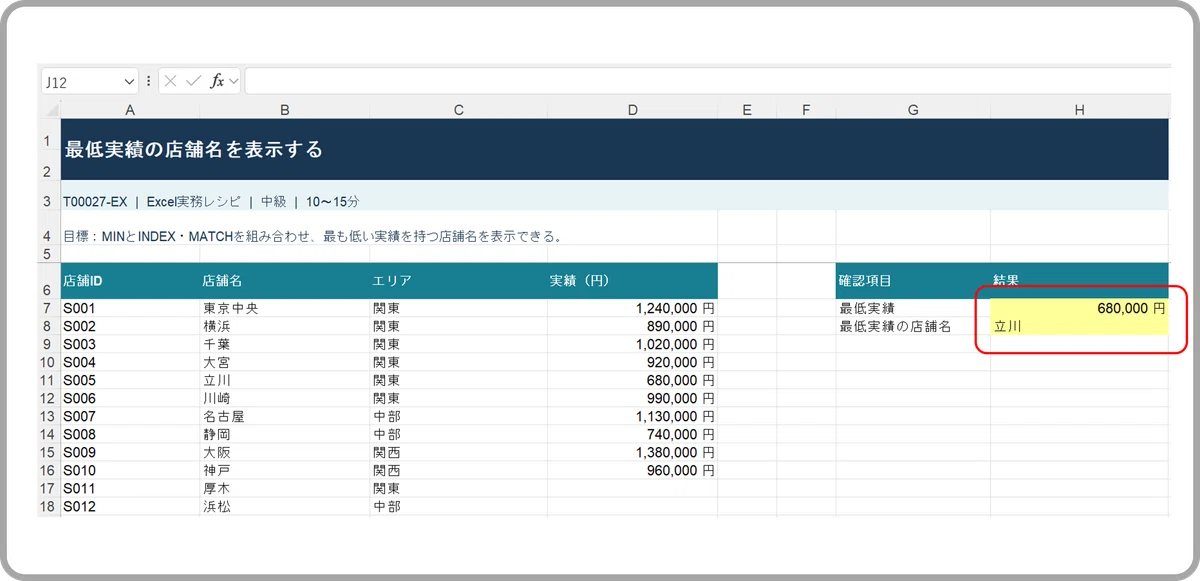1200x581 pixels.
Task: Click the Insert Function fx icon
Action: pyautogui.click(x=216, y=81)
